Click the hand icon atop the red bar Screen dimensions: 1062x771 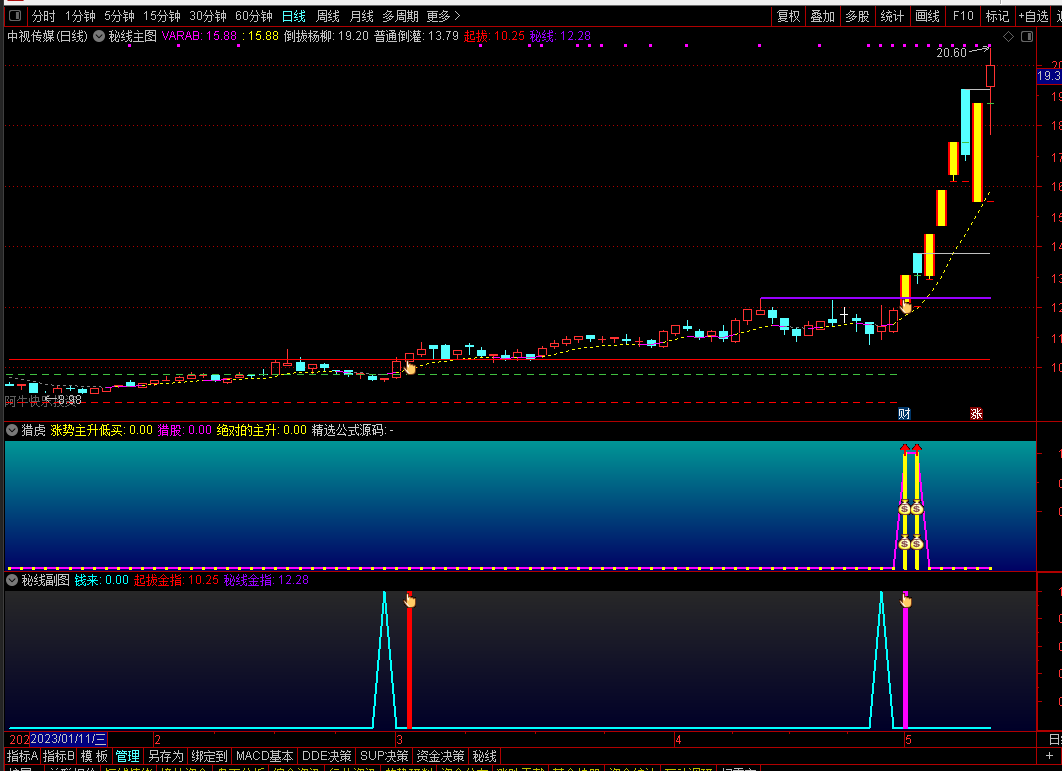(410, 600)
